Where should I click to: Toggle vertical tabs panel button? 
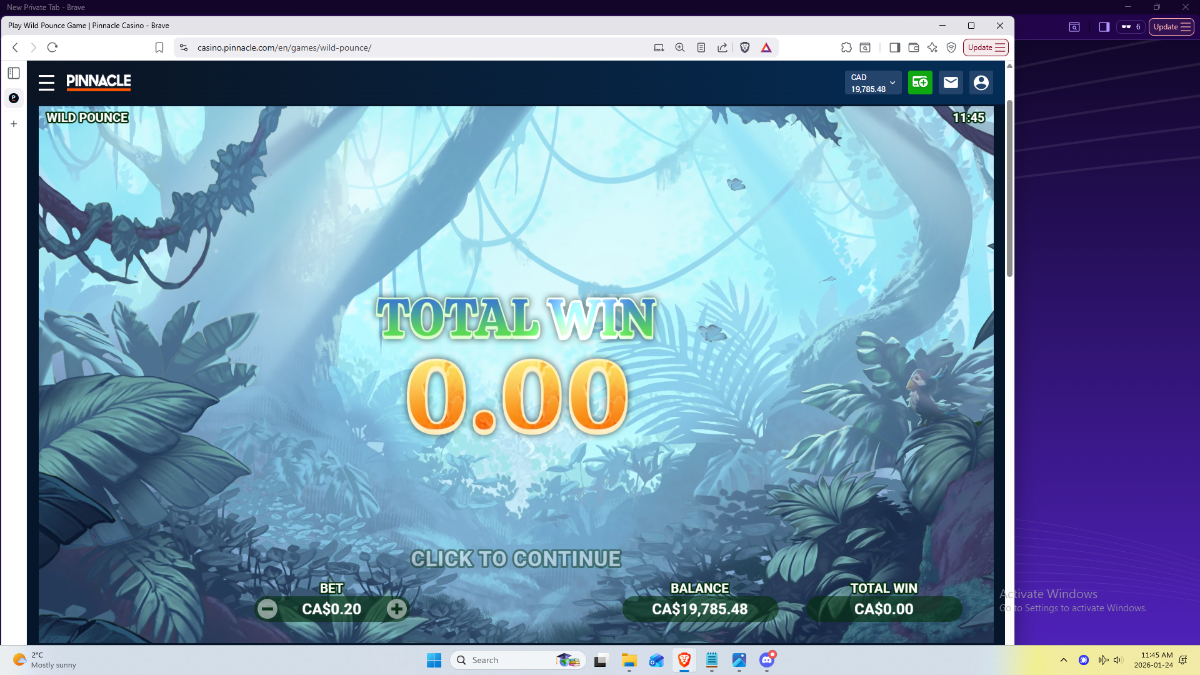14,73
